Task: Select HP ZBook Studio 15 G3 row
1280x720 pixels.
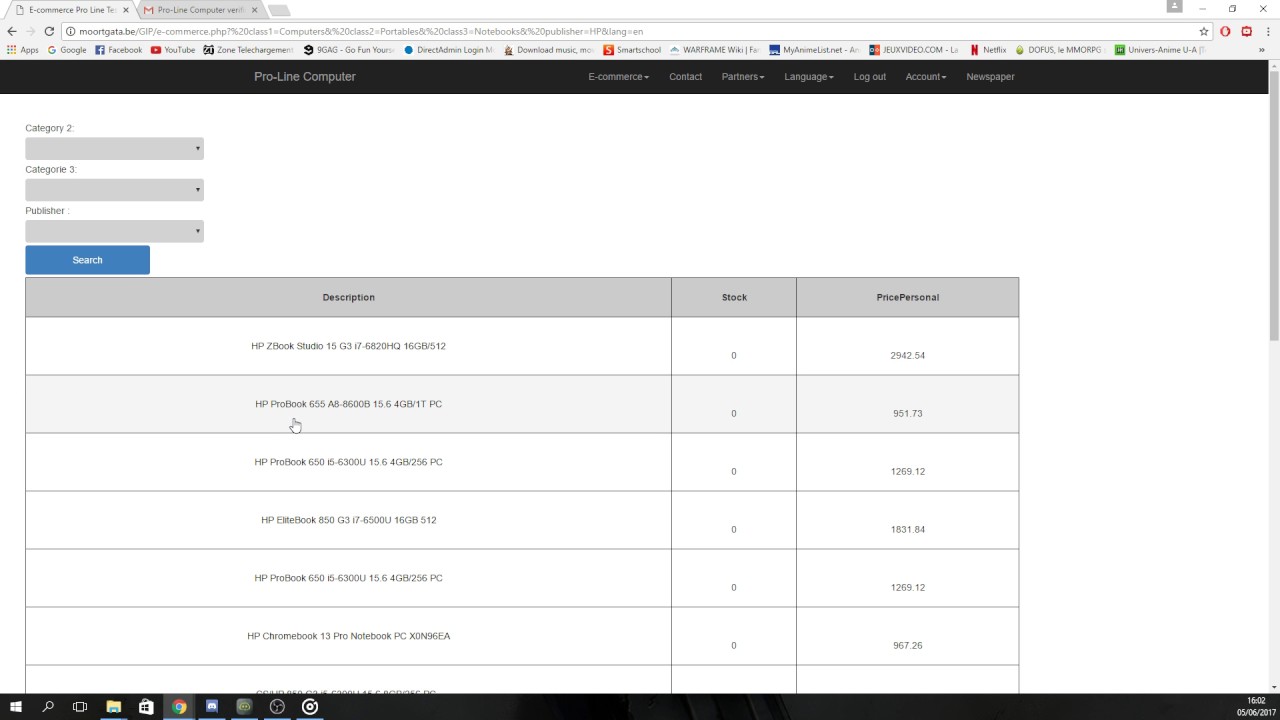Action: click(x=522, y=346)
